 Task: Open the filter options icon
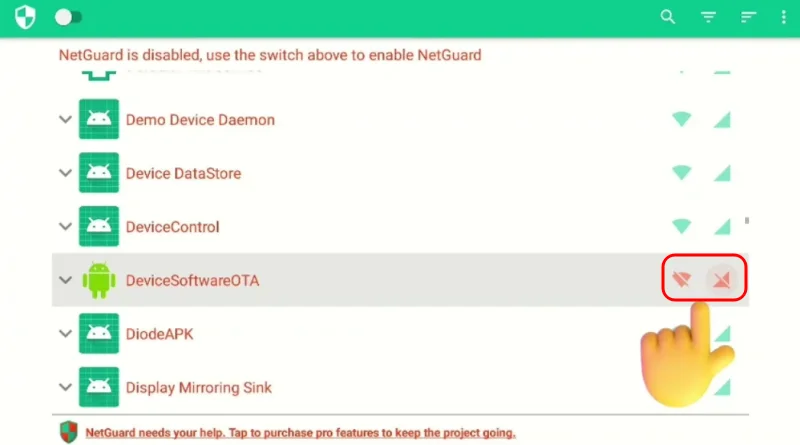coord(709,18)
